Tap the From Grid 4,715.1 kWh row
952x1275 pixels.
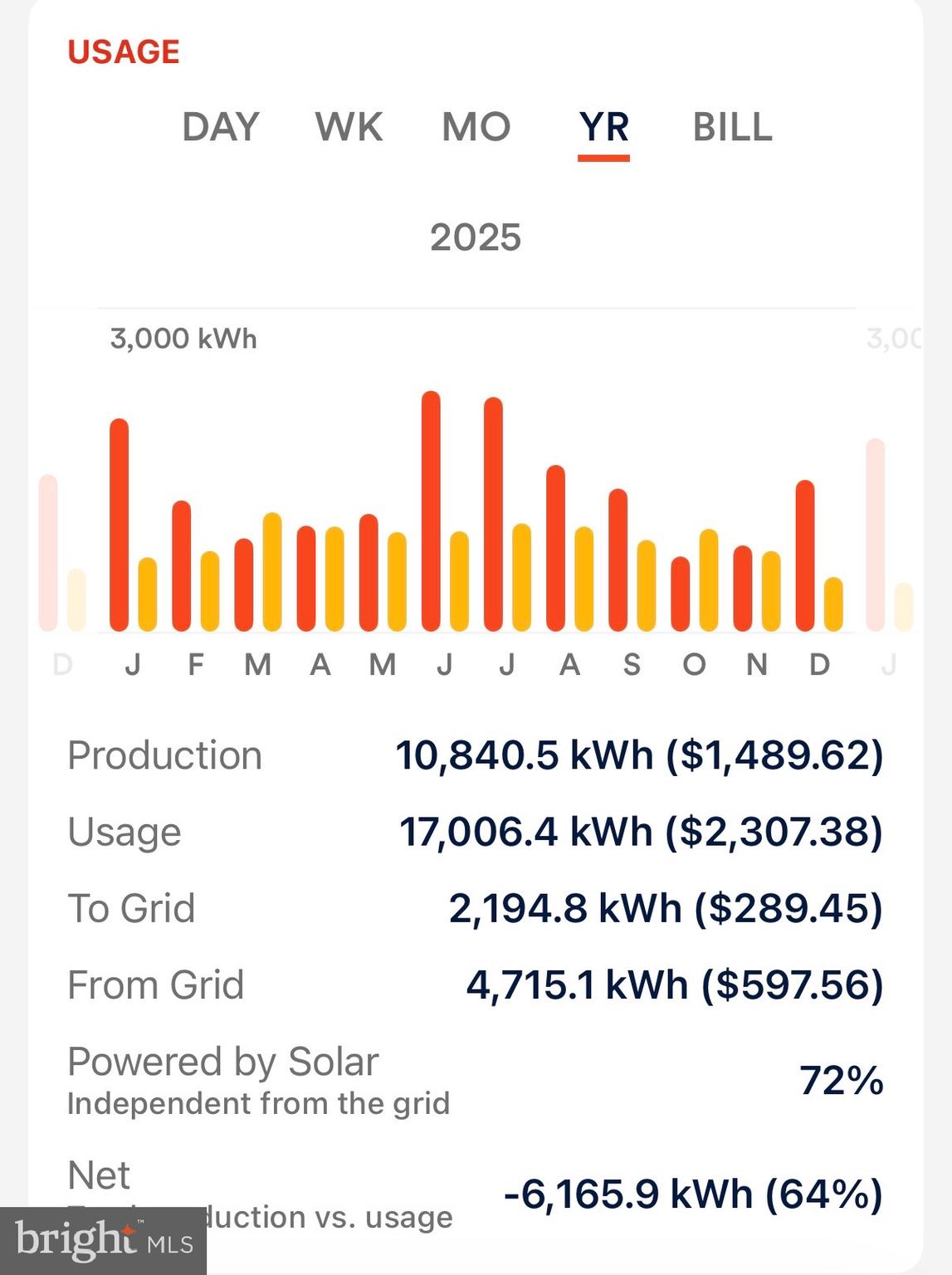(476, 985)
